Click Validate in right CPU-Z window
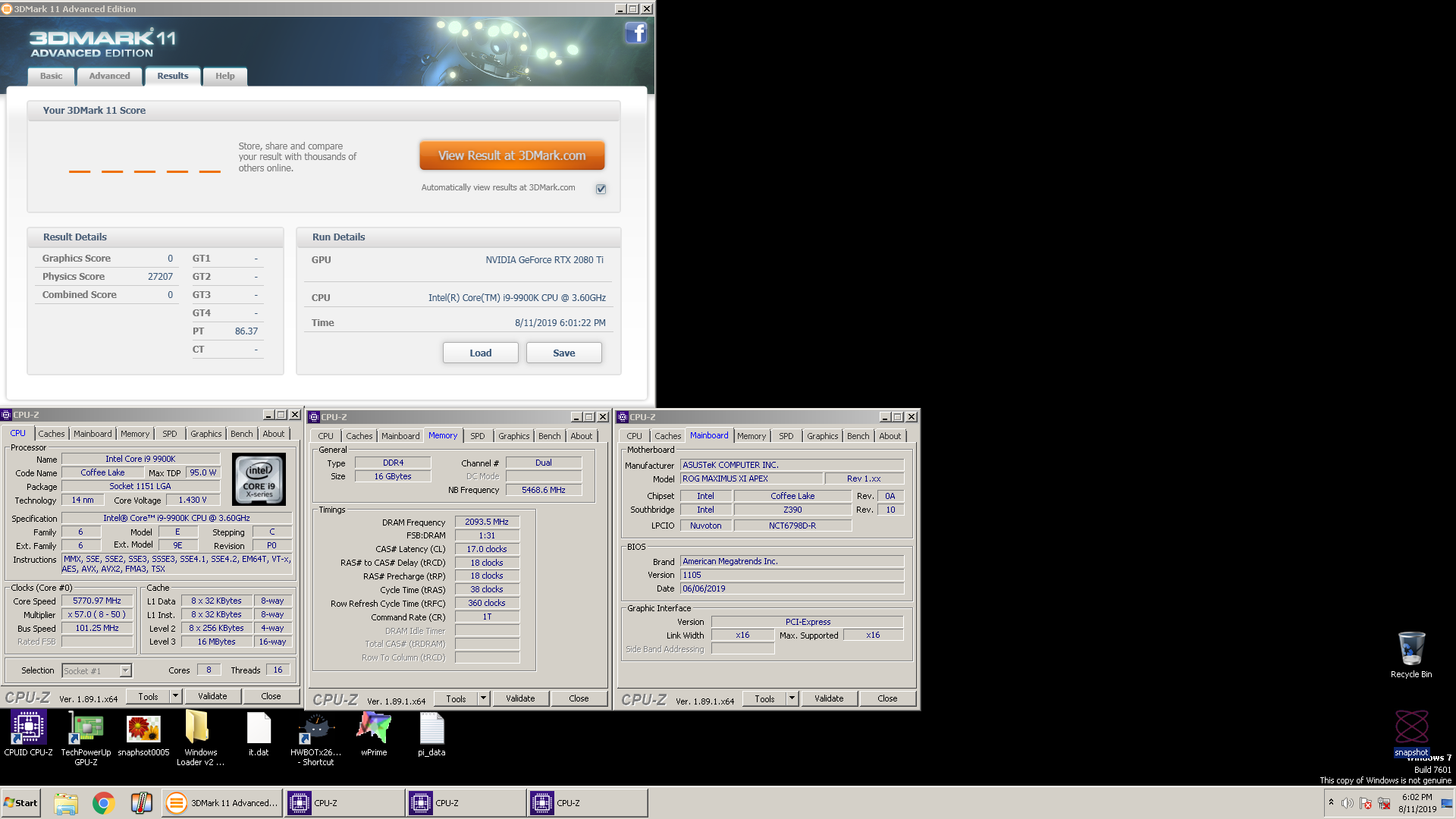The image size is (1456, 819). point(829,698)
